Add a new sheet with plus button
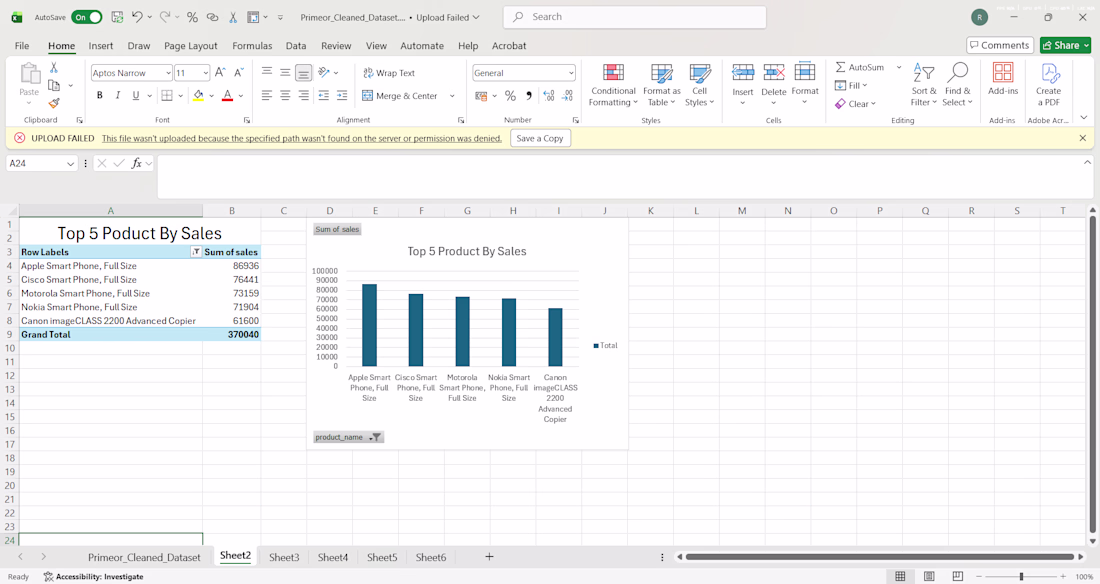Image resolution: width=1100 pixels, height=584 pixels. click(489, 557)
